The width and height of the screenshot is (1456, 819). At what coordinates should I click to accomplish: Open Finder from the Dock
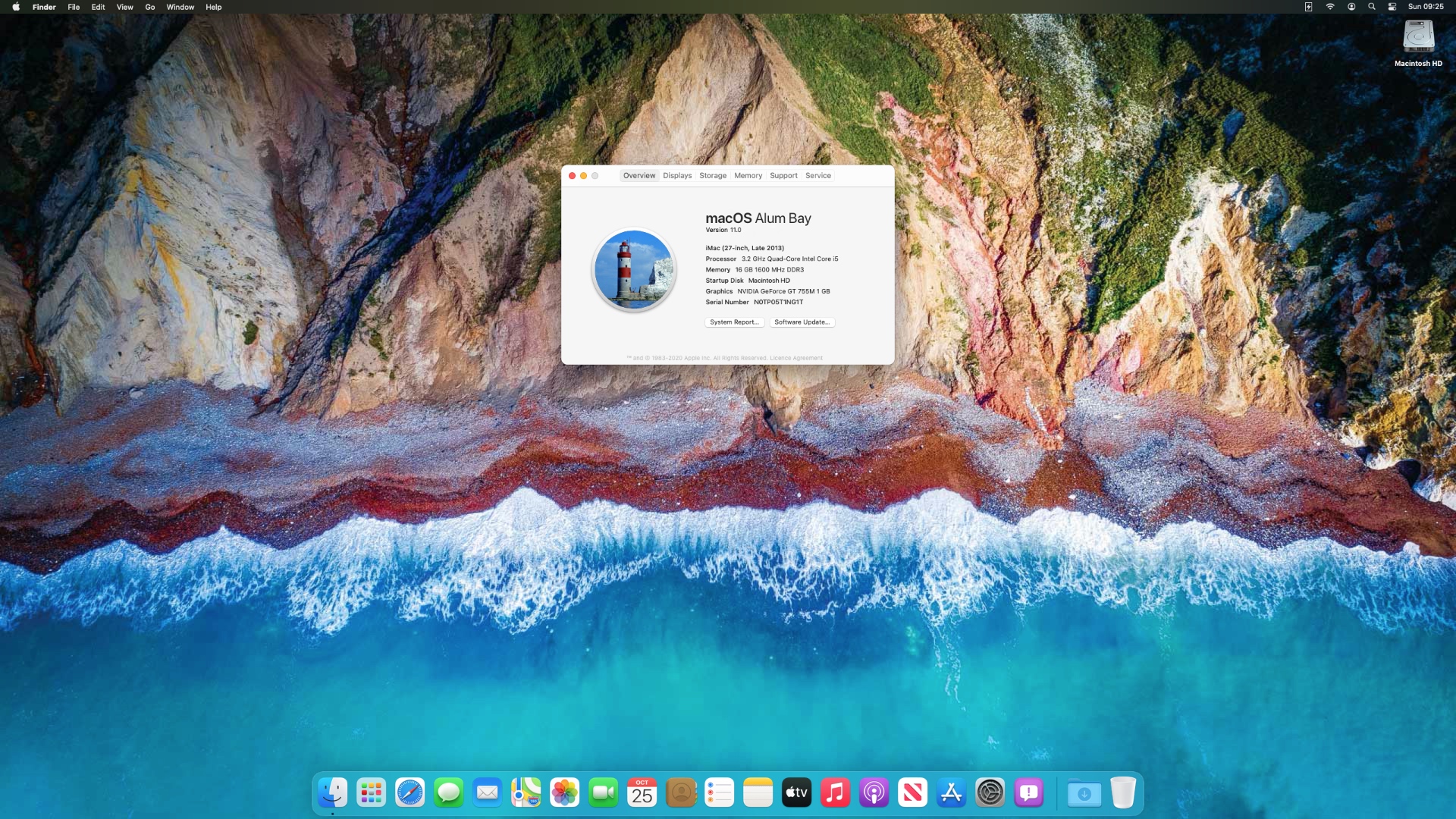click(332, 793)
